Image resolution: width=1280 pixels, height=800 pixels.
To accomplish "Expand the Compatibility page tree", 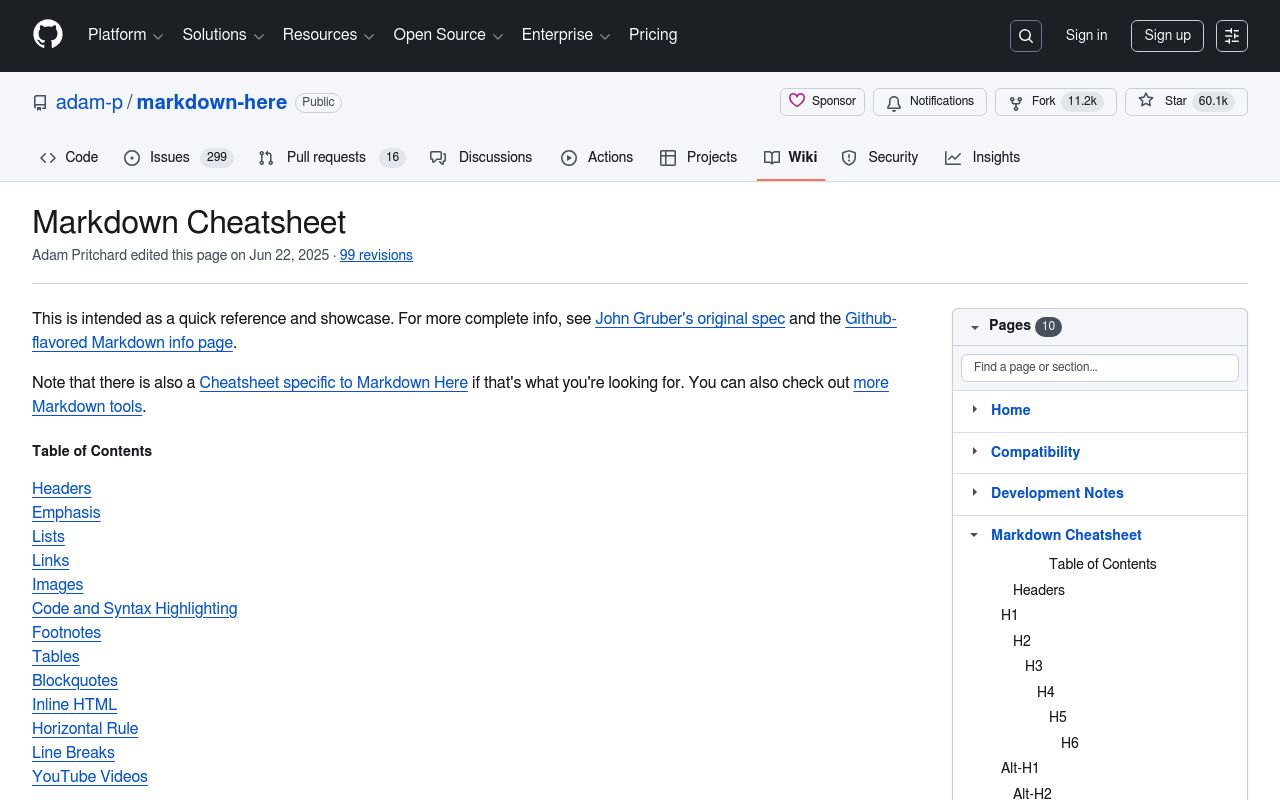I will coord(974,451).
